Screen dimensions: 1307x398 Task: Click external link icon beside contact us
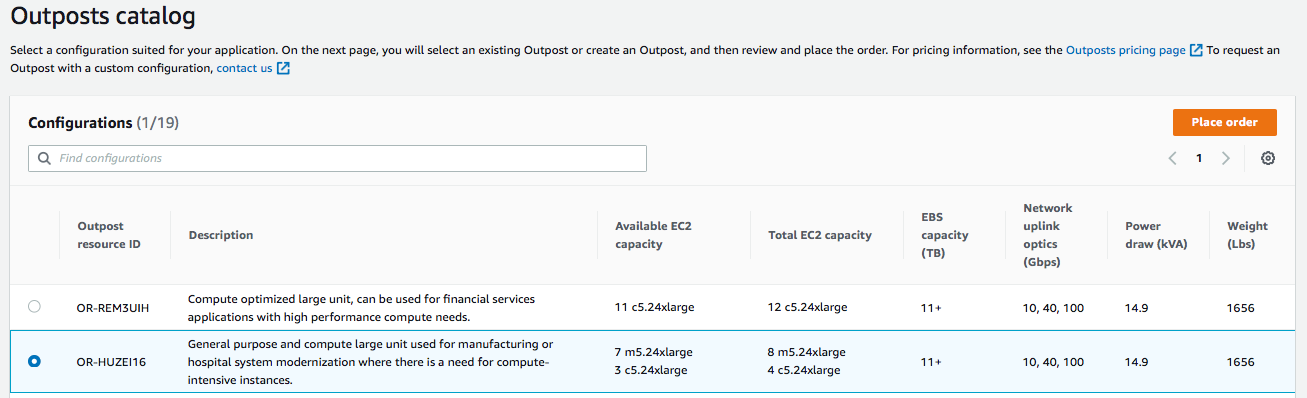click(x=283, y=68)
